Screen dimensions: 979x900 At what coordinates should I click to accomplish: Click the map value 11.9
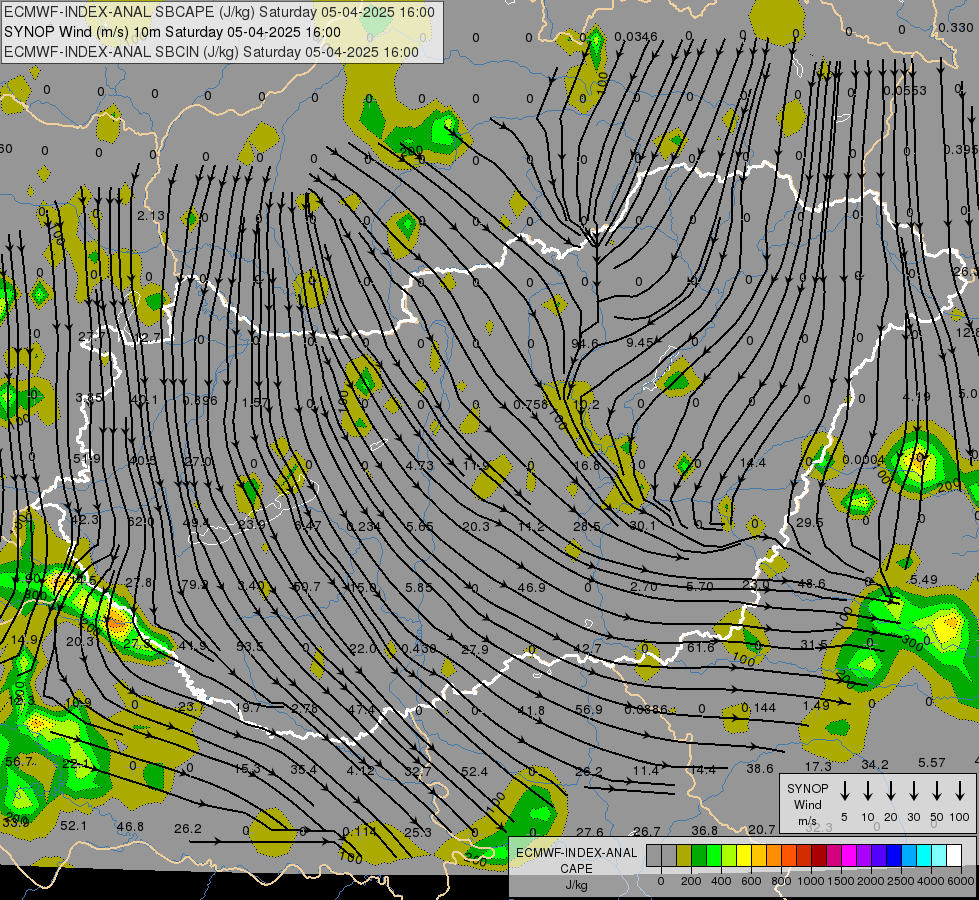476,465
